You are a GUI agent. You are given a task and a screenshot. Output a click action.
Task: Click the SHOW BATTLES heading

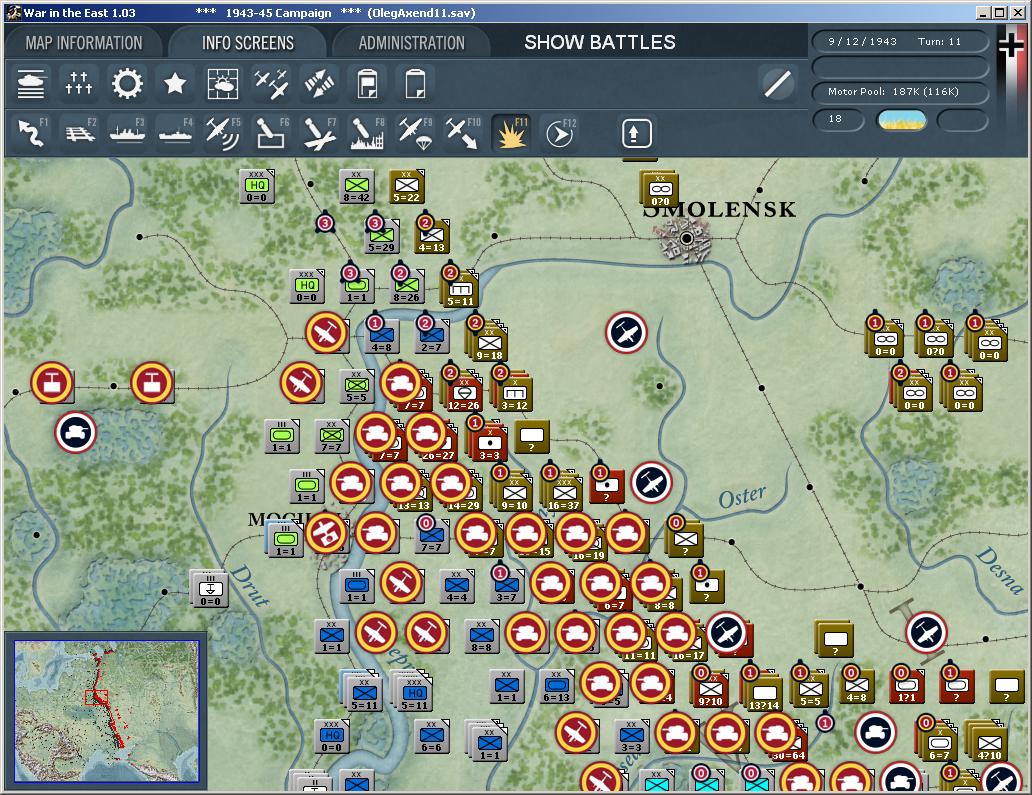600,42
